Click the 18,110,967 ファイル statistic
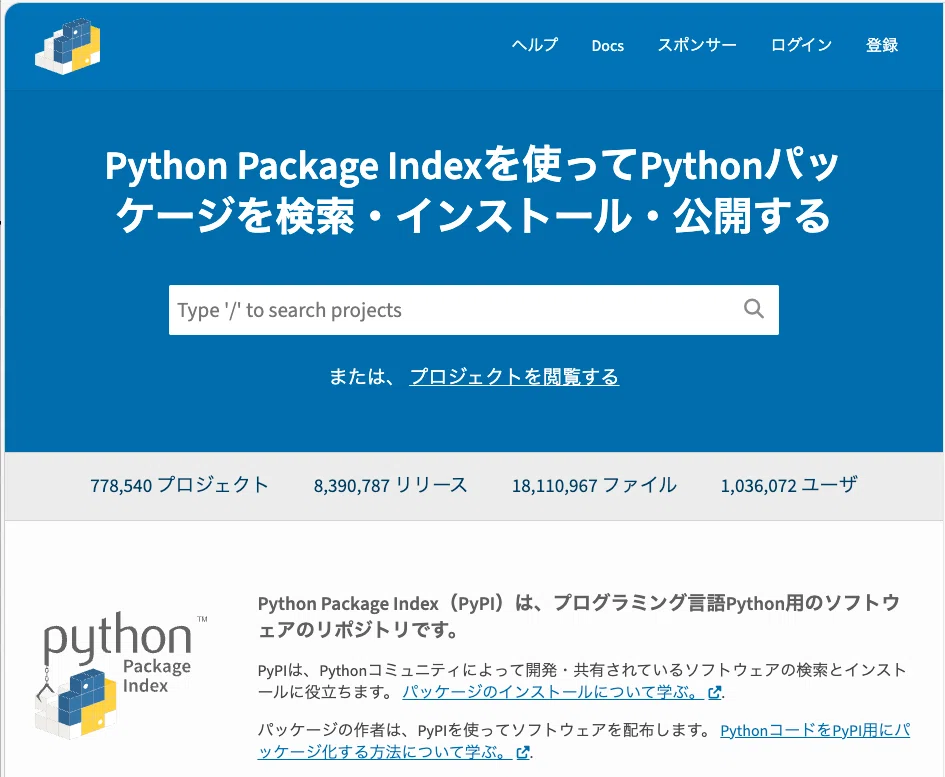The image size is (945, 777). click(594, 485)
